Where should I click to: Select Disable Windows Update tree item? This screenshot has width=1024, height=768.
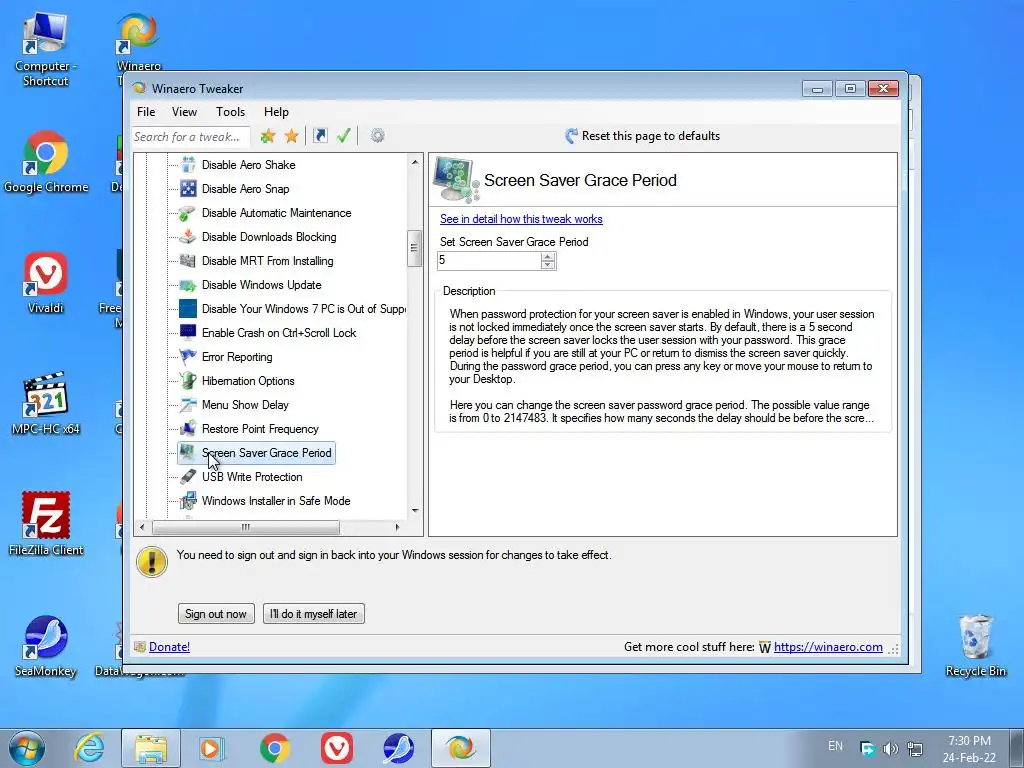[261, 285]
